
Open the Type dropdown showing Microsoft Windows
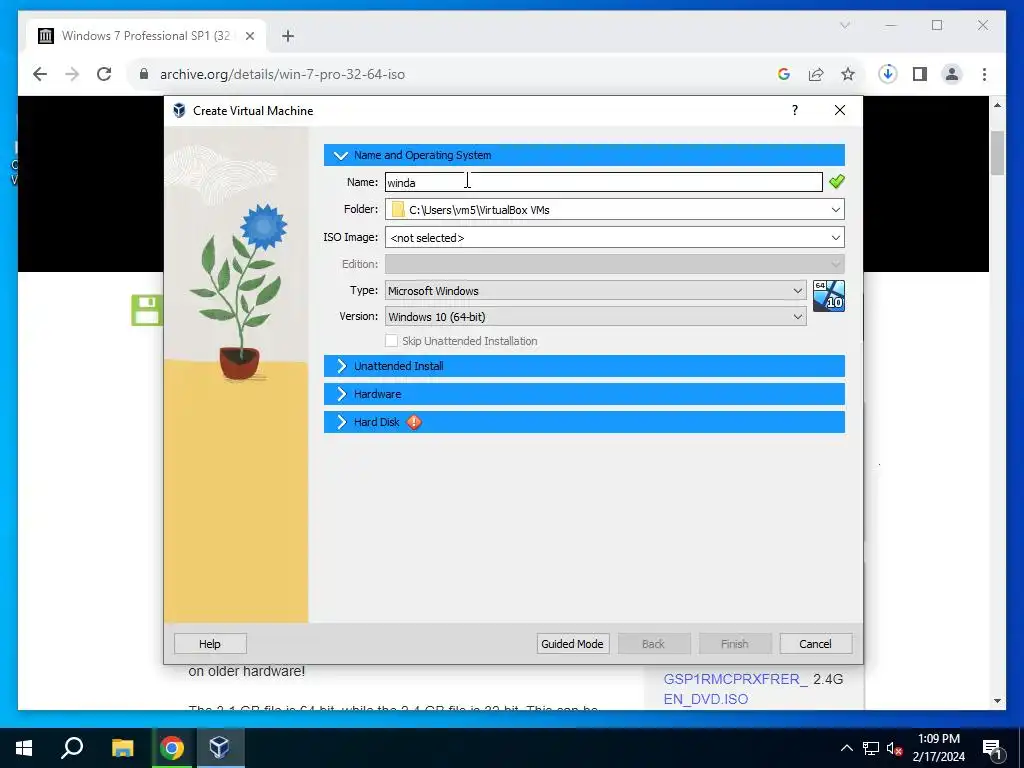595,291
